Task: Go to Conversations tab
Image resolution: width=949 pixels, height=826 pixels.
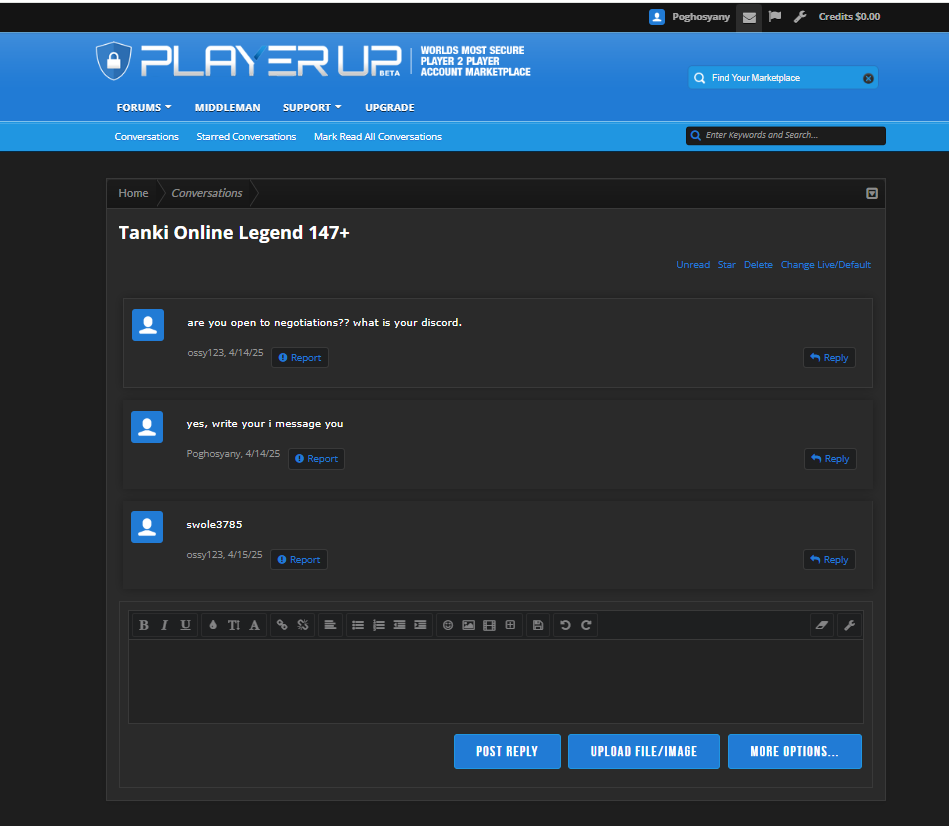Action: point(146,137)
